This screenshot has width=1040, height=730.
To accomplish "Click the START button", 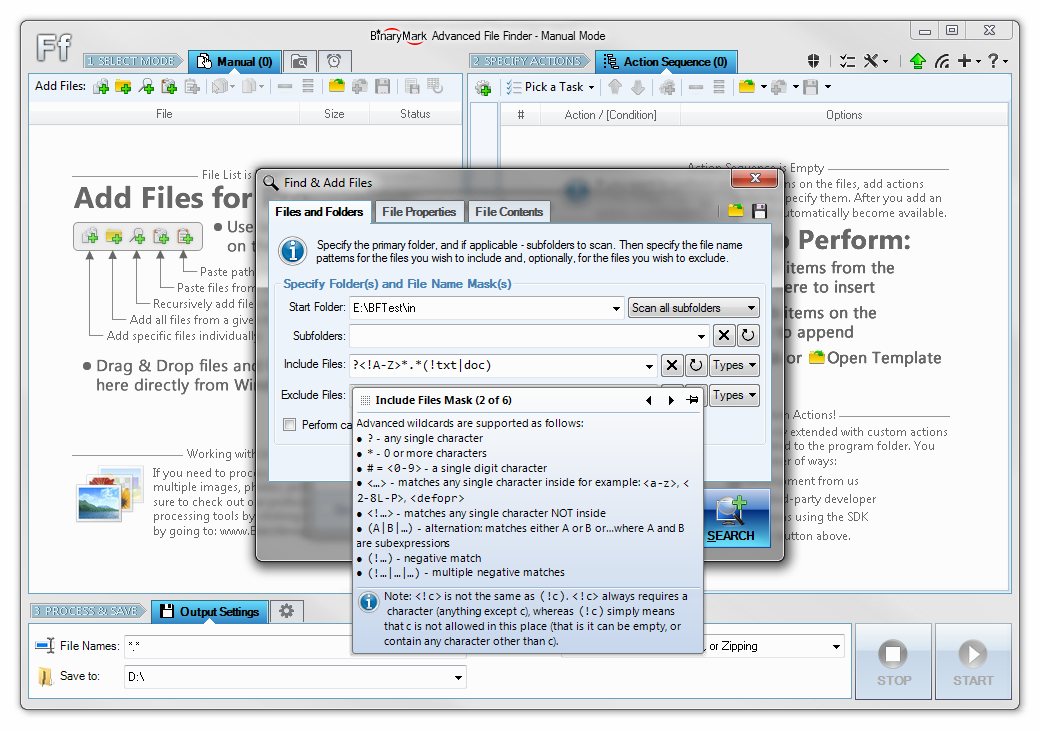I will tap(973, 661).
